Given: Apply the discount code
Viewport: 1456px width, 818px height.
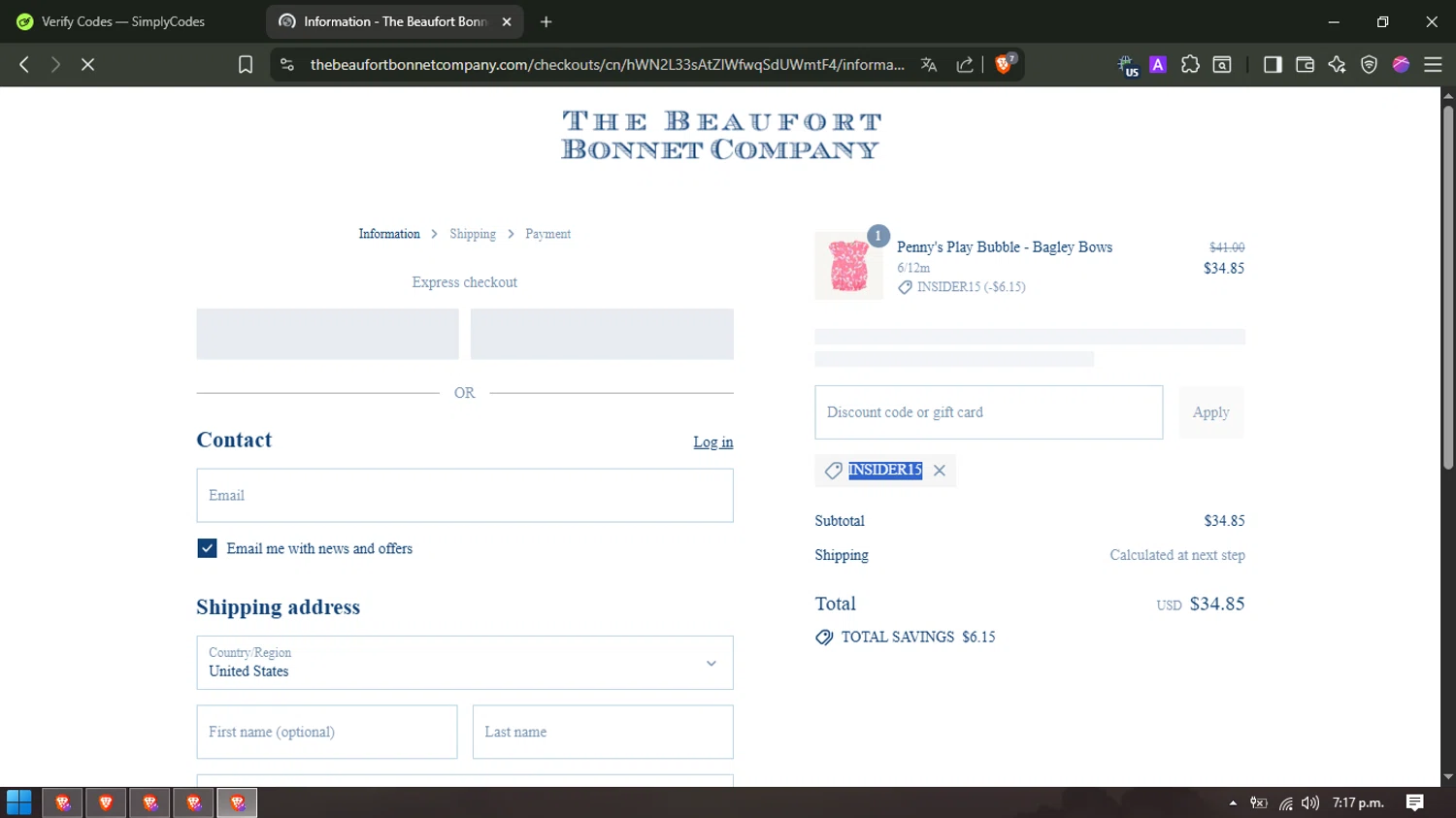Looking at the screenshot, I should point(1211,412).
